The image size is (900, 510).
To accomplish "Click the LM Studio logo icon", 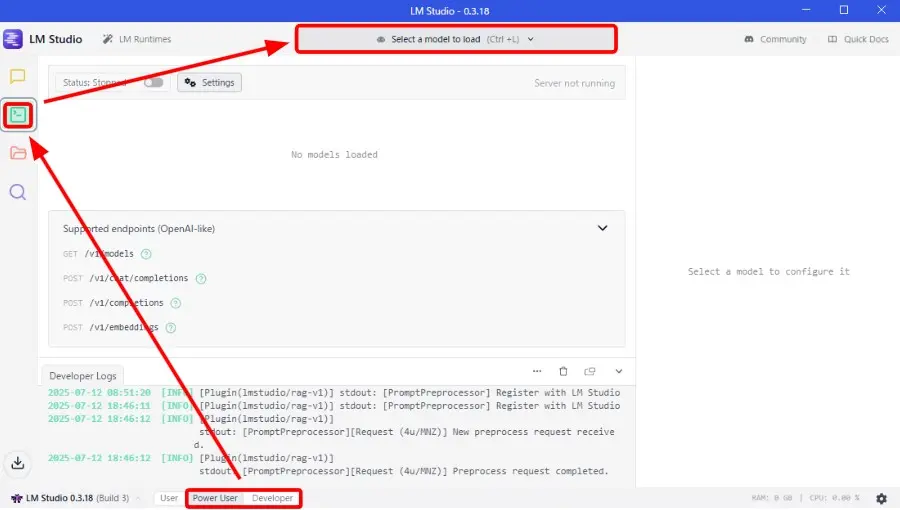I will coord(13,39).
